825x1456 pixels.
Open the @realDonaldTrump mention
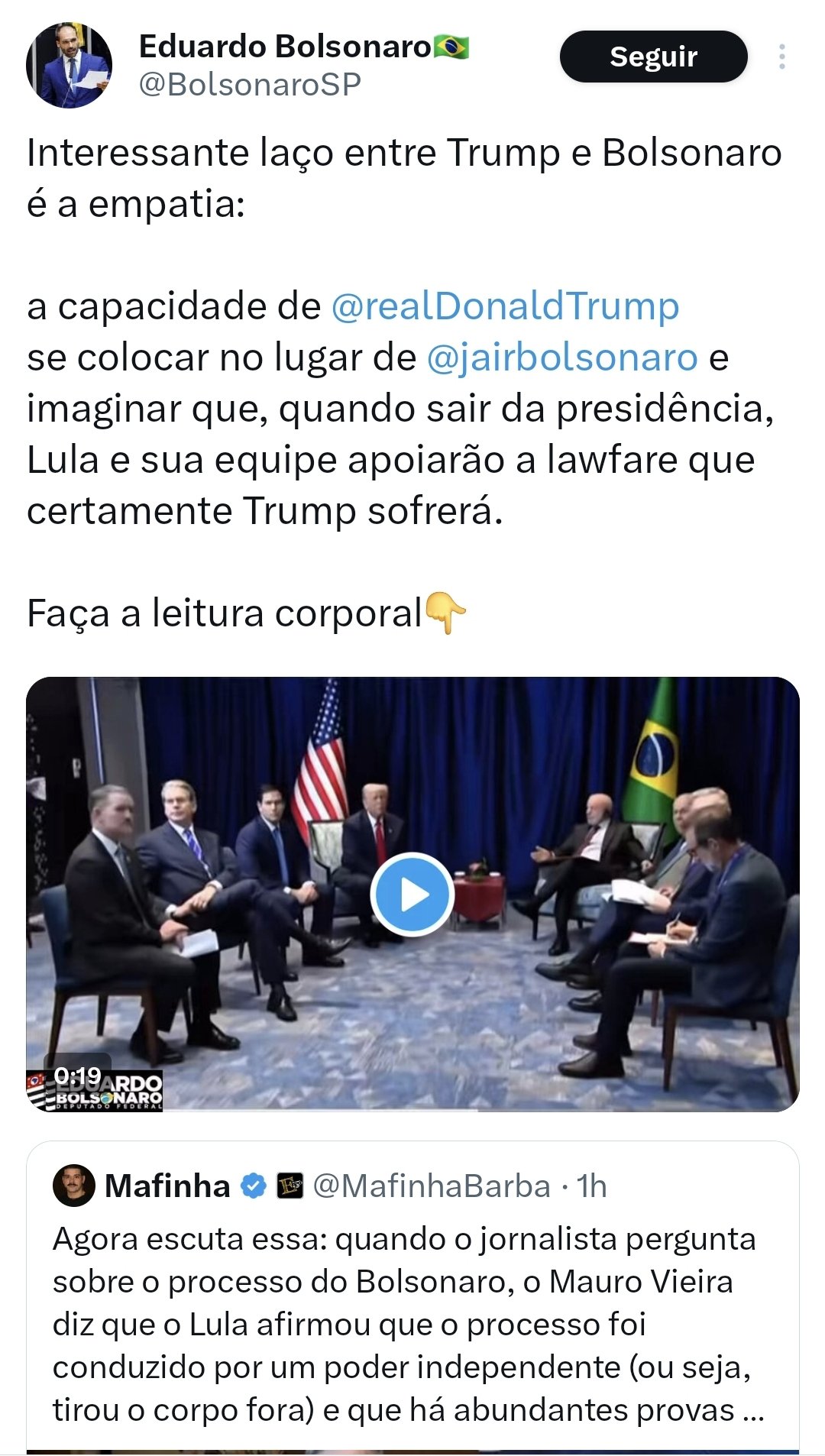click(505, 306)
